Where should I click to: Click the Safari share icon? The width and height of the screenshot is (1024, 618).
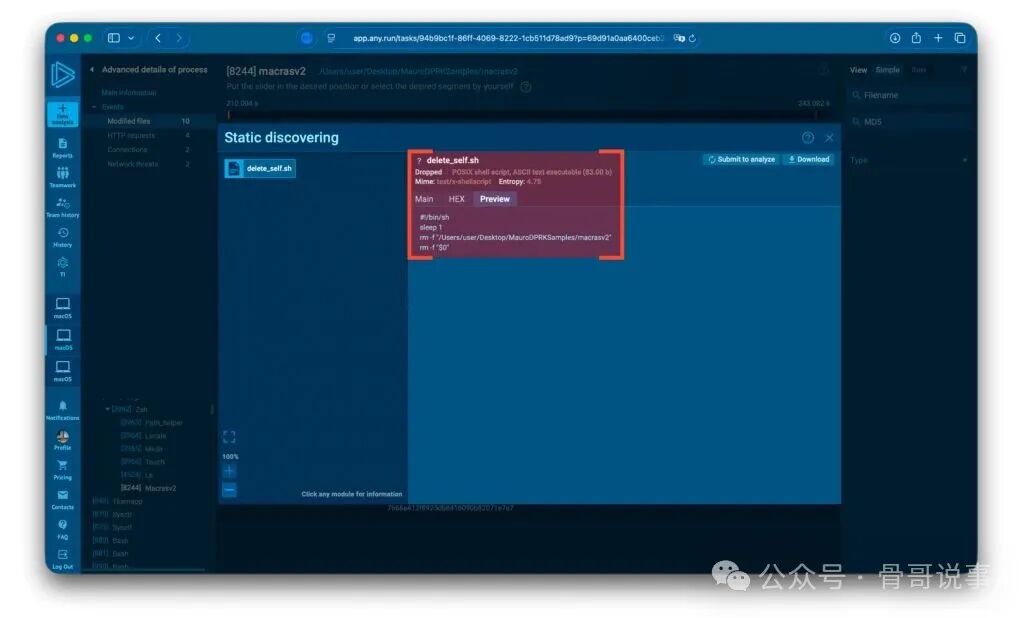pos(916,38)
